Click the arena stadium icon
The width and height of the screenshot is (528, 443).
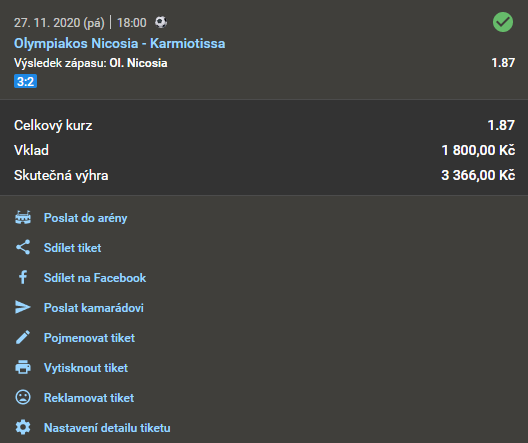point(23,217)
